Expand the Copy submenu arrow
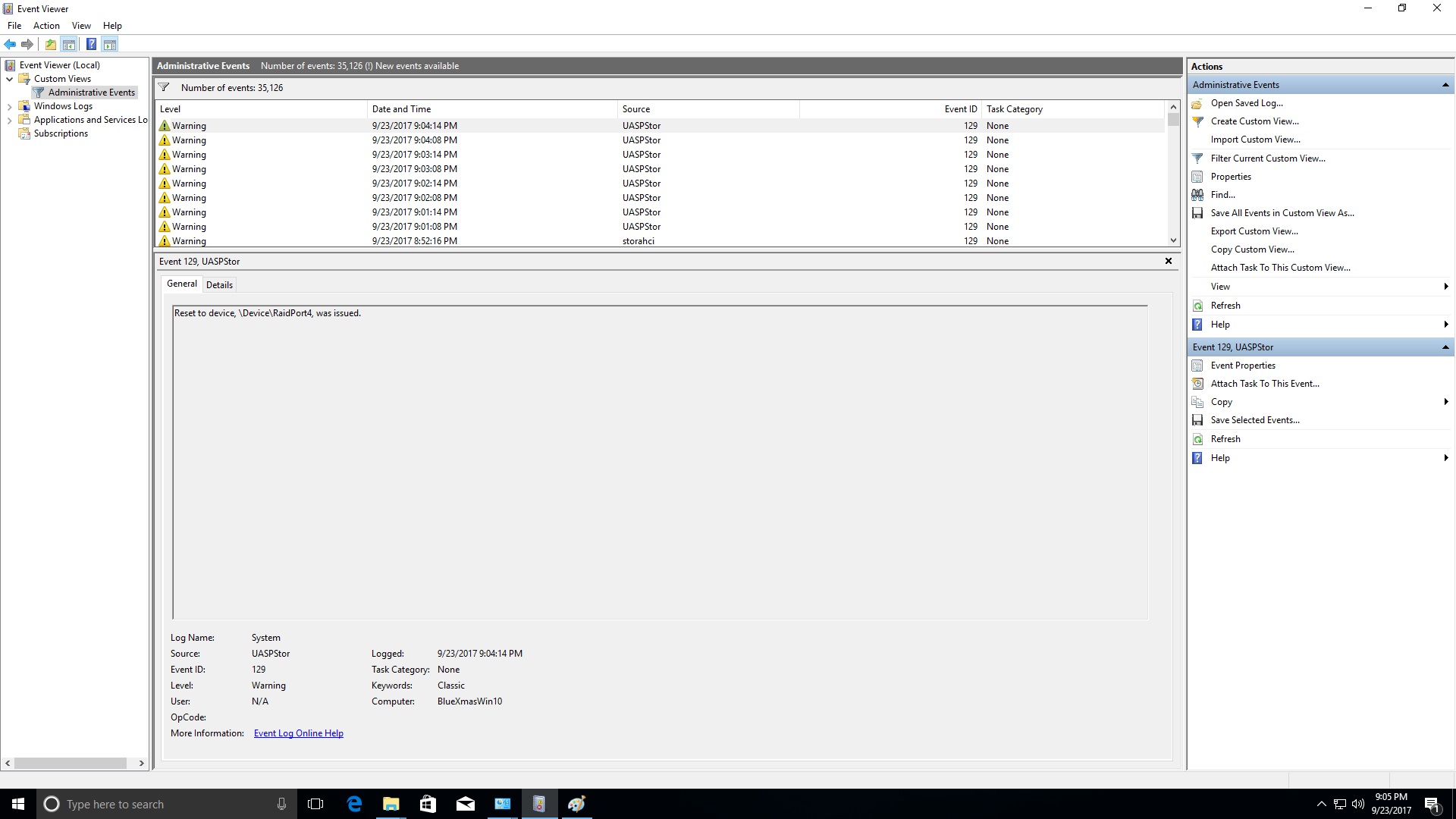 coord(1446,402)
